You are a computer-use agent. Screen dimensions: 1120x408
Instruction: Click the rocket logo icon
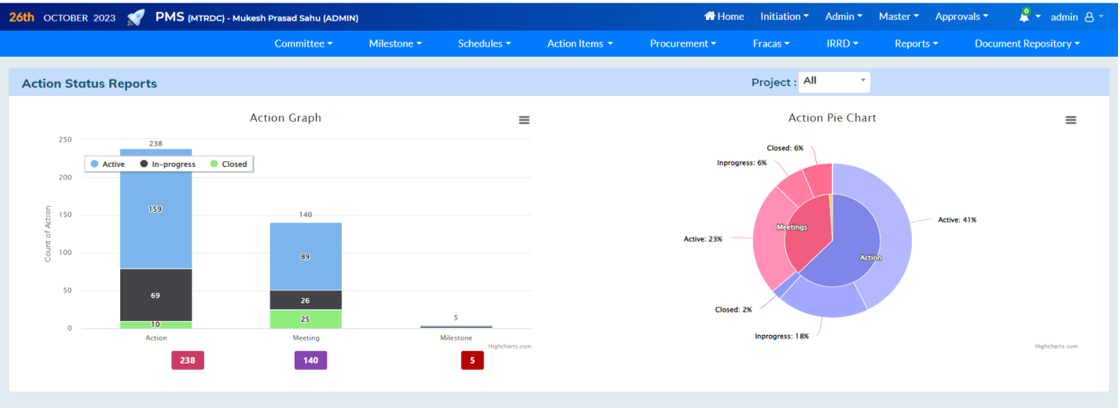pos(136,17)
